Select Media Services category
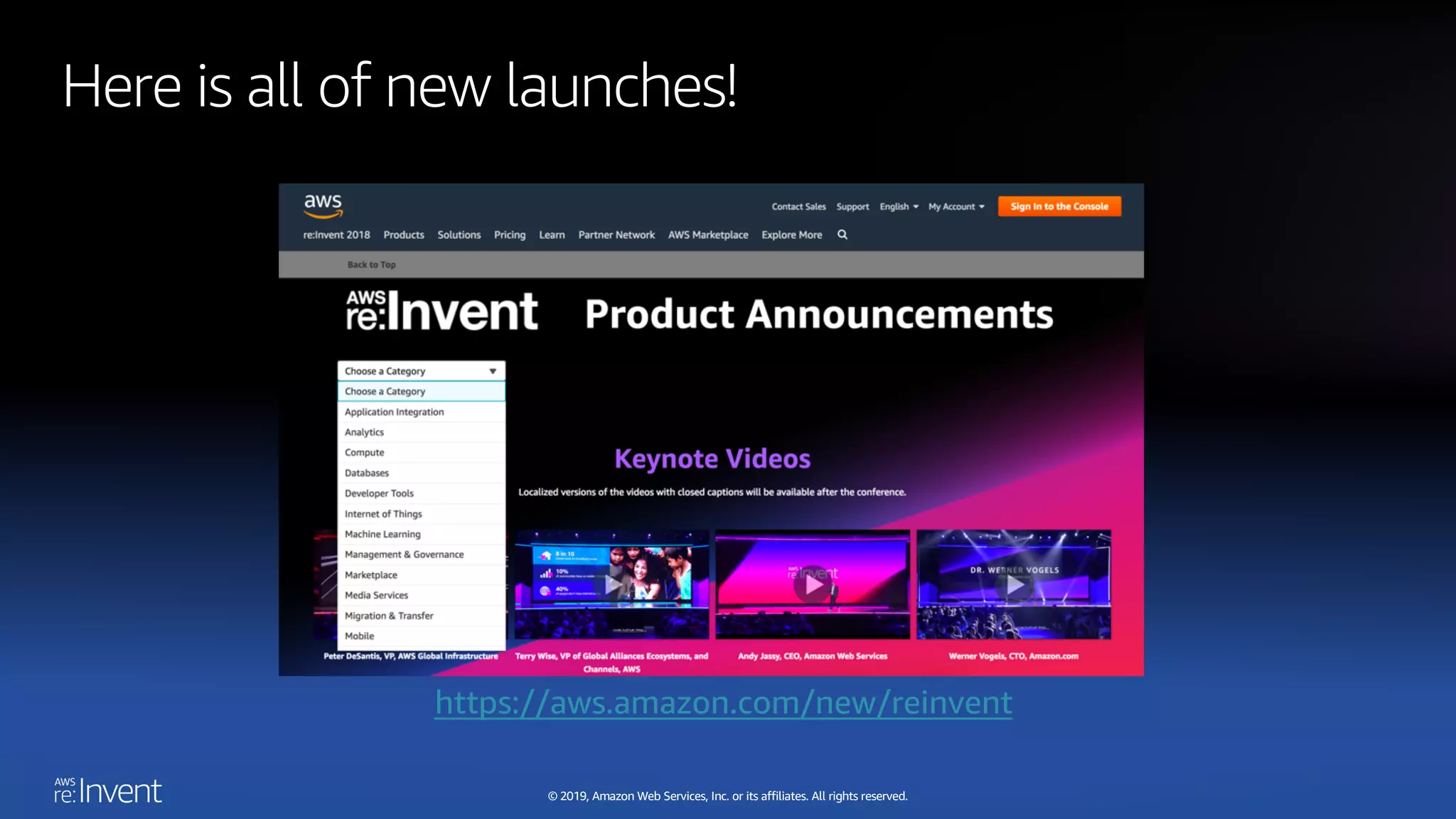 (422, 595)
